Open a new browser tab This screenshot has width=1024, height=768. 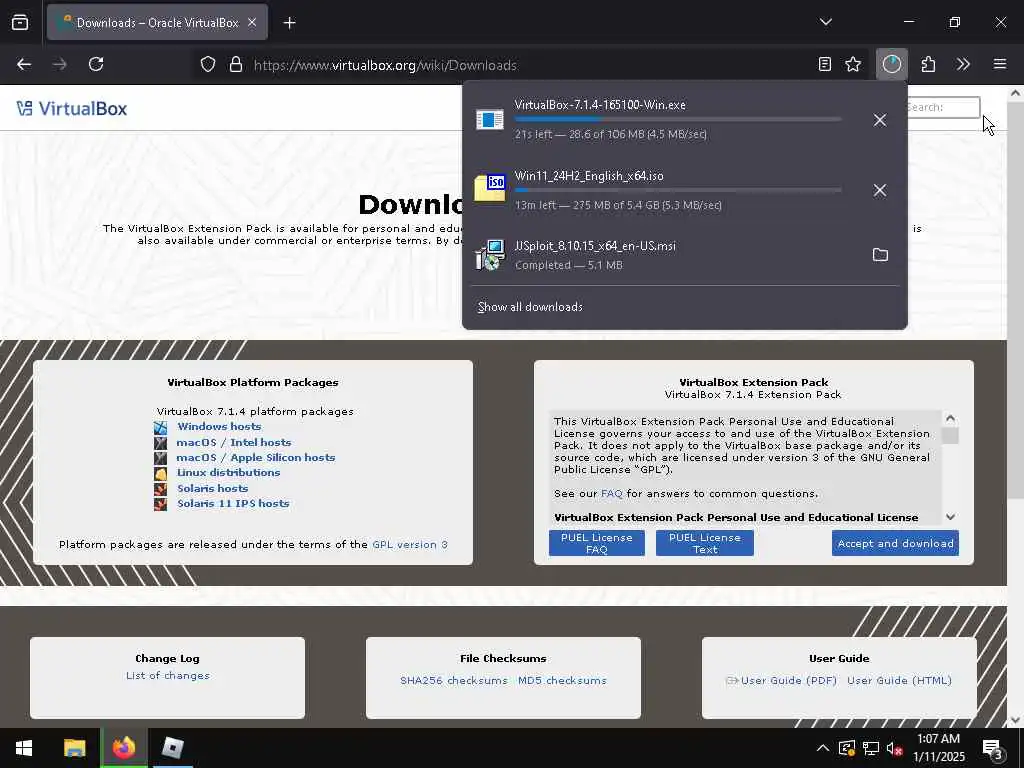tap(289, 23)
